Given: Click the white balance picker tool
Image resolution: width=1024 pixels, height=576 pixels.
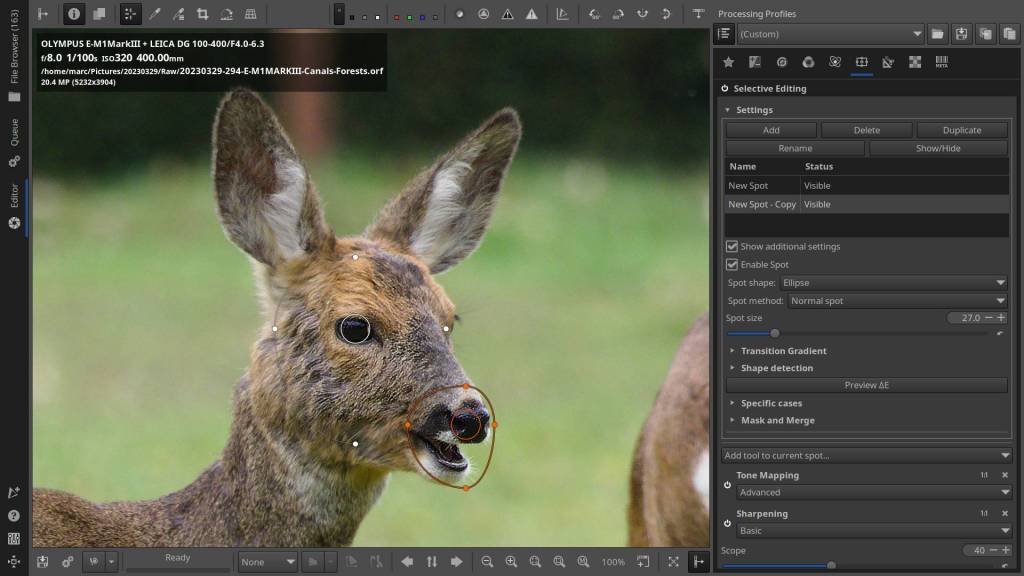Looking at the screenshot, I should point(154,14).
